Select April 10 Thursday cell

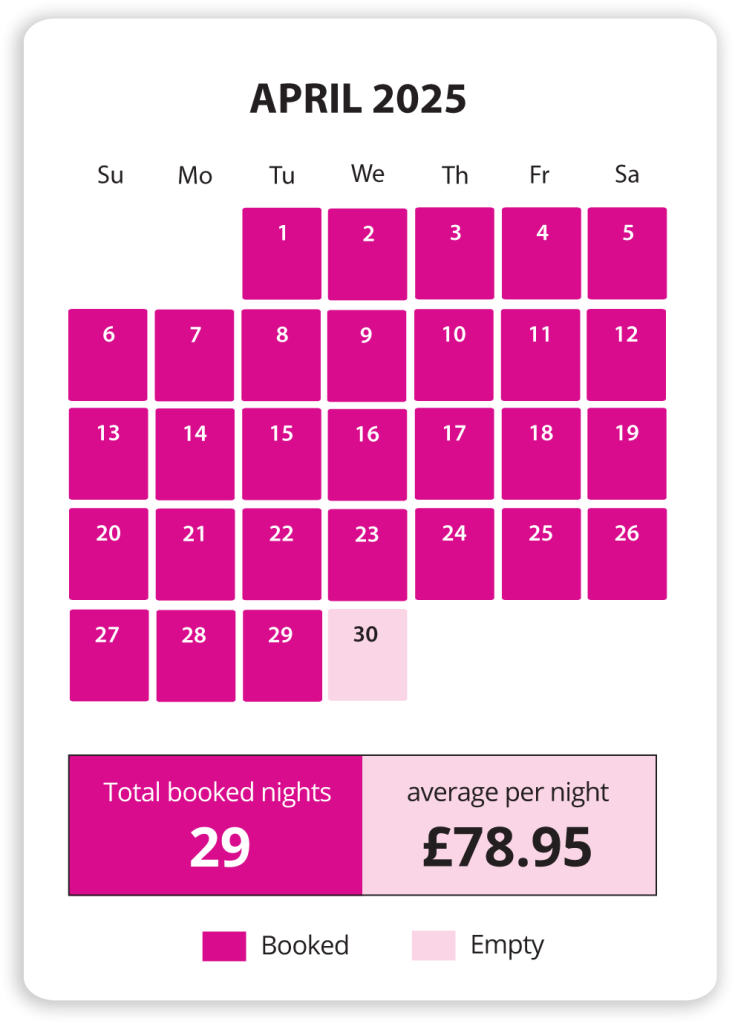coord(454,354)
